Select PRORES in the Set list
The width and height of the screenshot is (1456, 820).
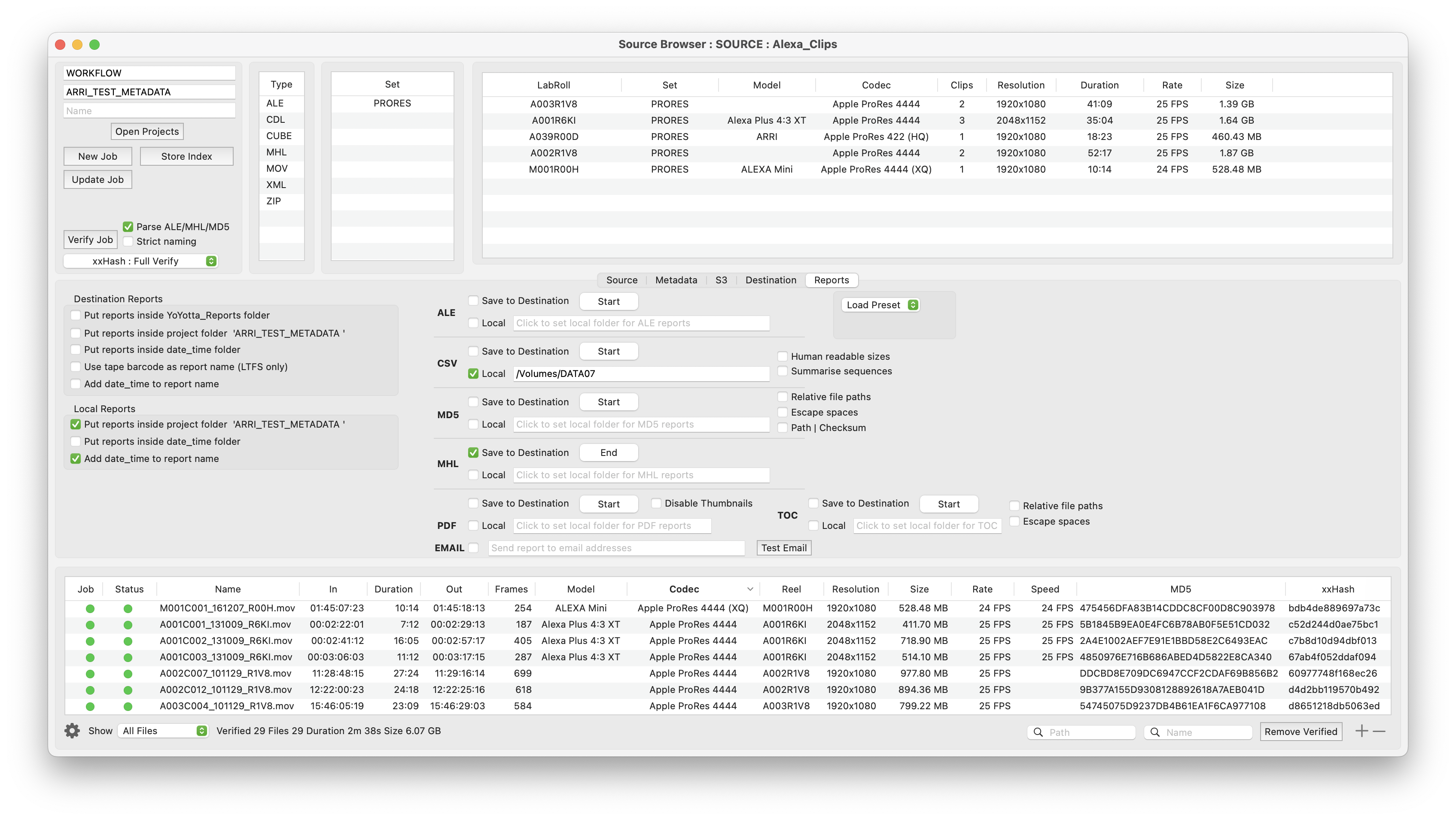pyautogui.click(x=392, y=103)
